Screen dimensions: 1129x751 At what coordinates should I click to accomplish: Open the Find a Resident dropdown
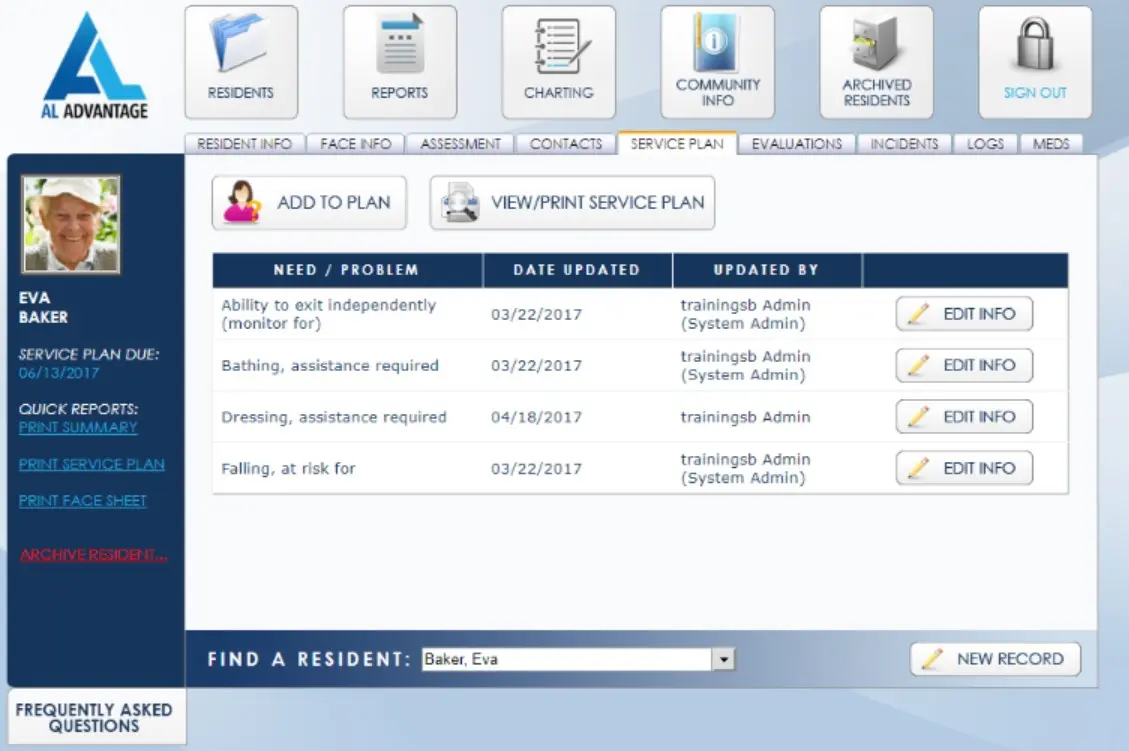723,658
